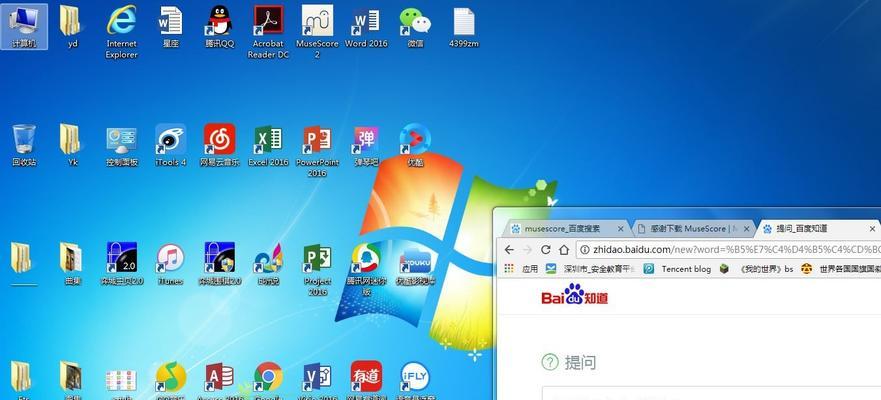This screenshot has width=881, height=400.
Task: Open Project 2016 shortcut
Action: pos(317,269)
